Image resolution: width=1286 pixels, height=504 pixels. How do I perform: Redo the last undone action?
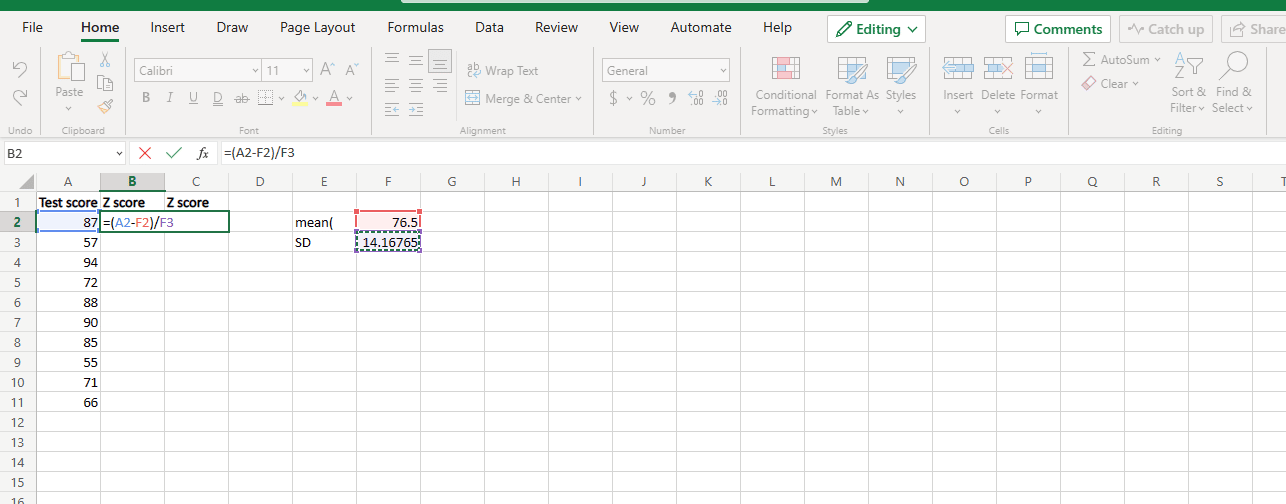tap(20, 97)
